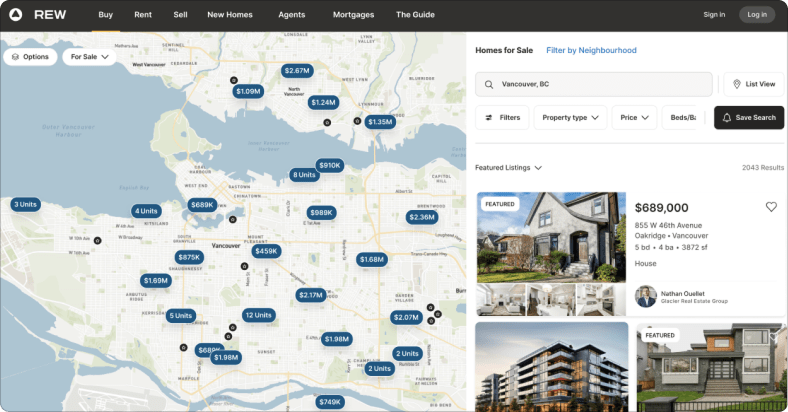The width and height of the screenshot is (788, 412).
Task: Switch to List View
Action: pos(754,84)
